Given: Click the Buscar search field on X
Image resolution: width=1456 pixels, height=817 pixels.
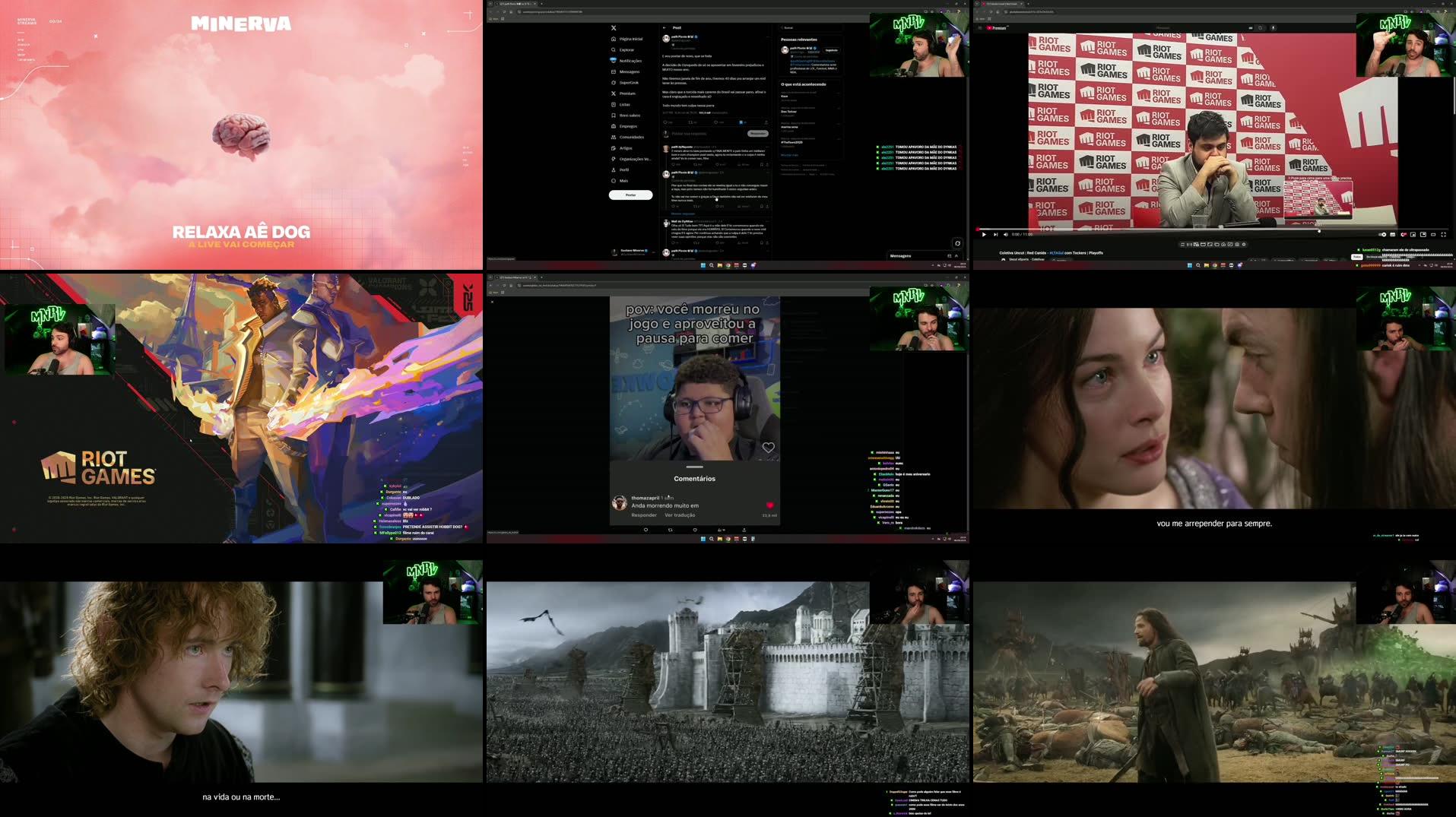Looking at the screenshot, I should click(811, 28).
